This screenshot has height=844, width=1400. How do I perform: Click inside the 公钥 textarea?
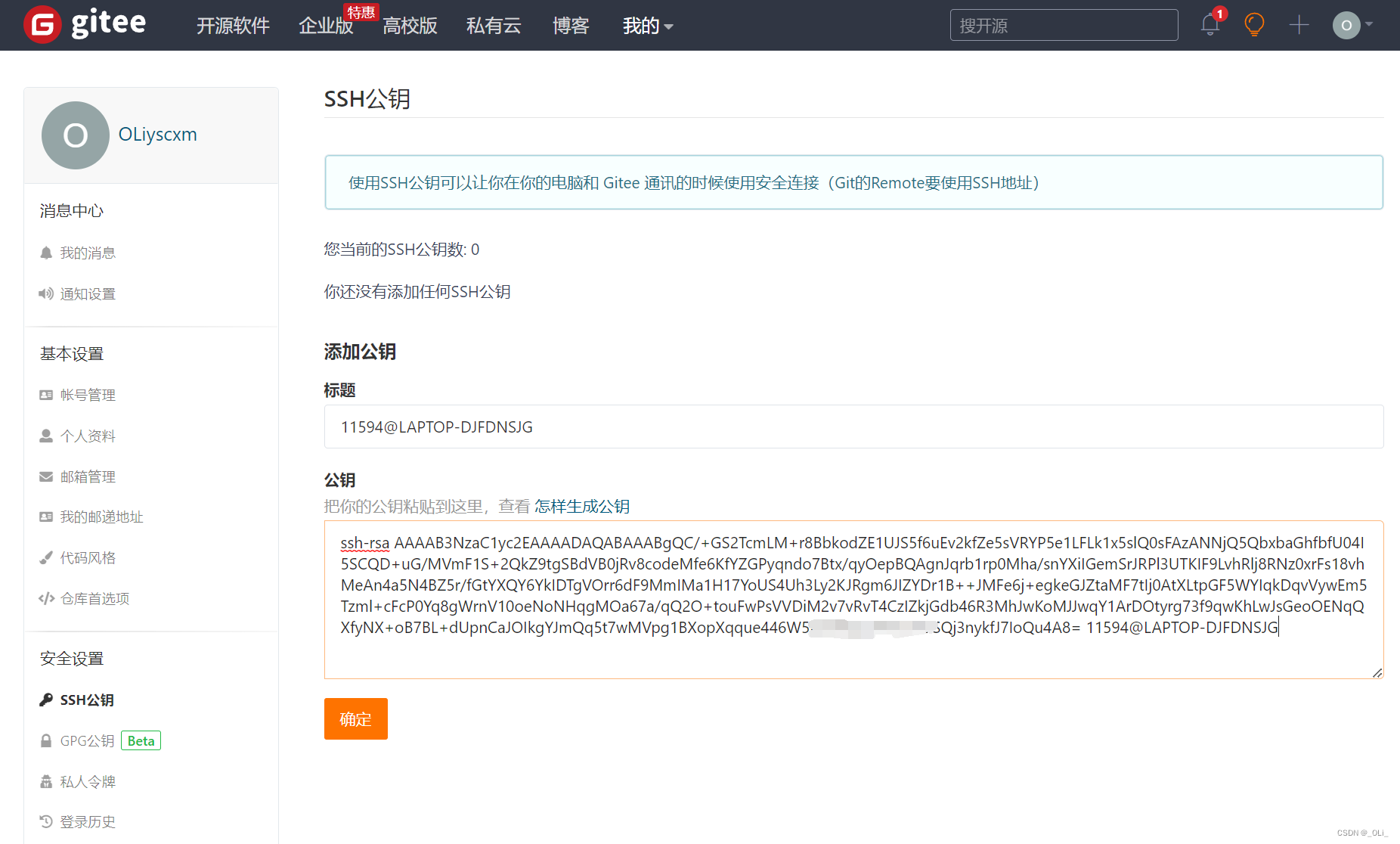pos(853,600)
